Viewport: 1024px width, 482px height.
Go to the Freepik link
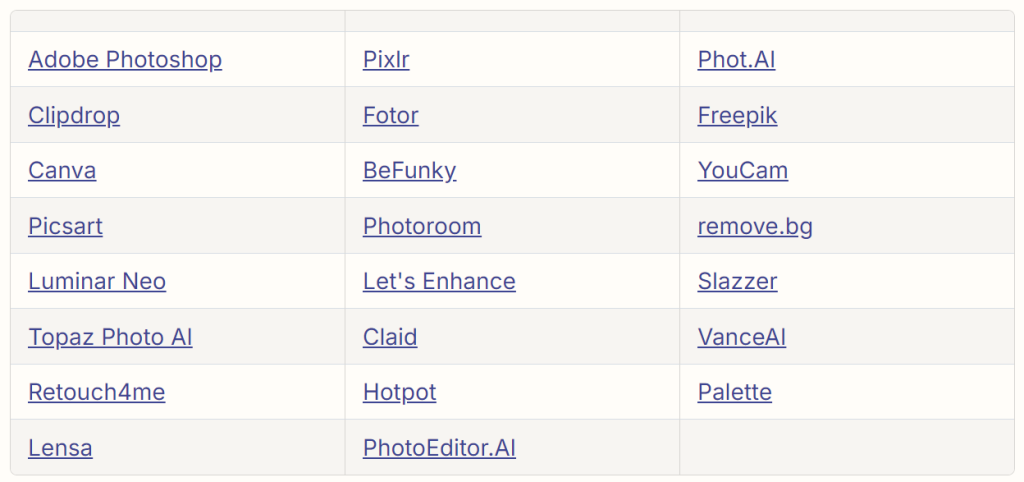tap(737, 116)
